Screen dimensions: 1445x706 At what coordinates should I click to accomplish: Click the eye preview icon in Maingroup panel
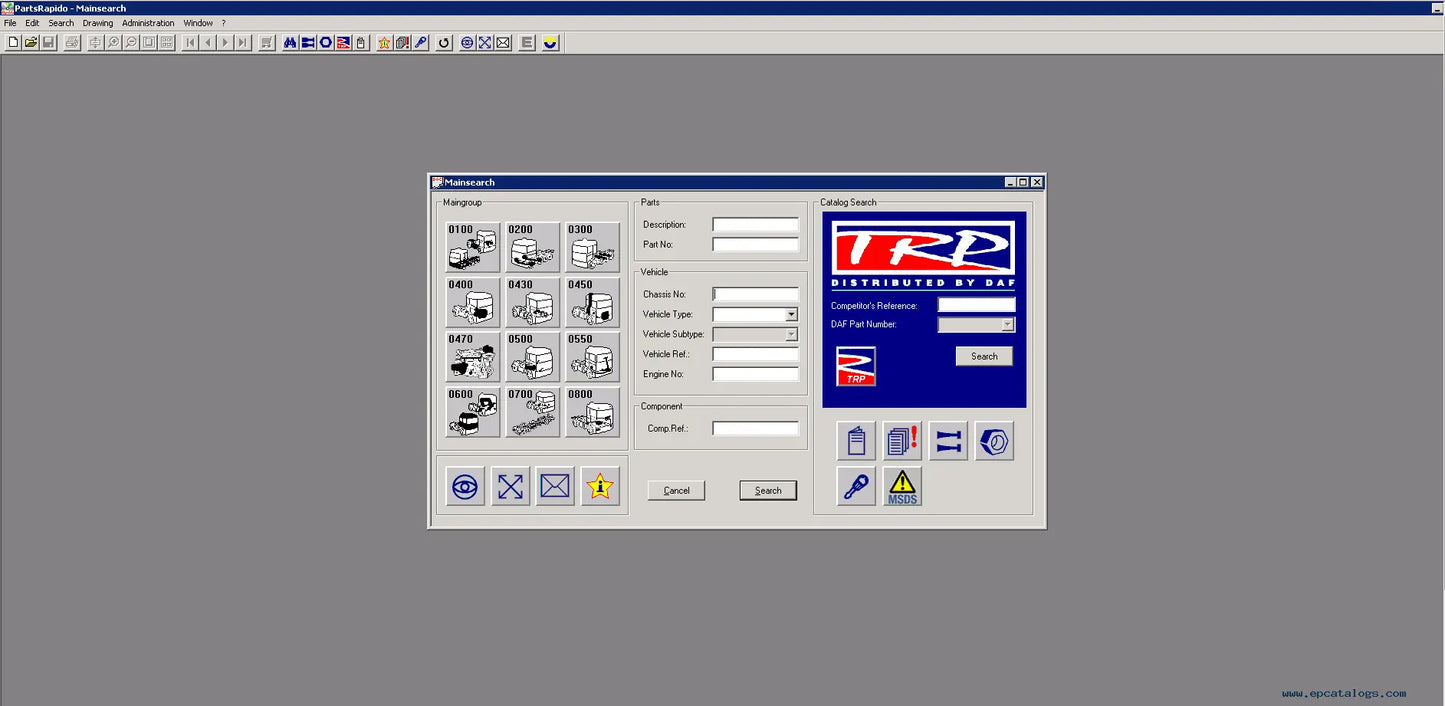[465, 486]
